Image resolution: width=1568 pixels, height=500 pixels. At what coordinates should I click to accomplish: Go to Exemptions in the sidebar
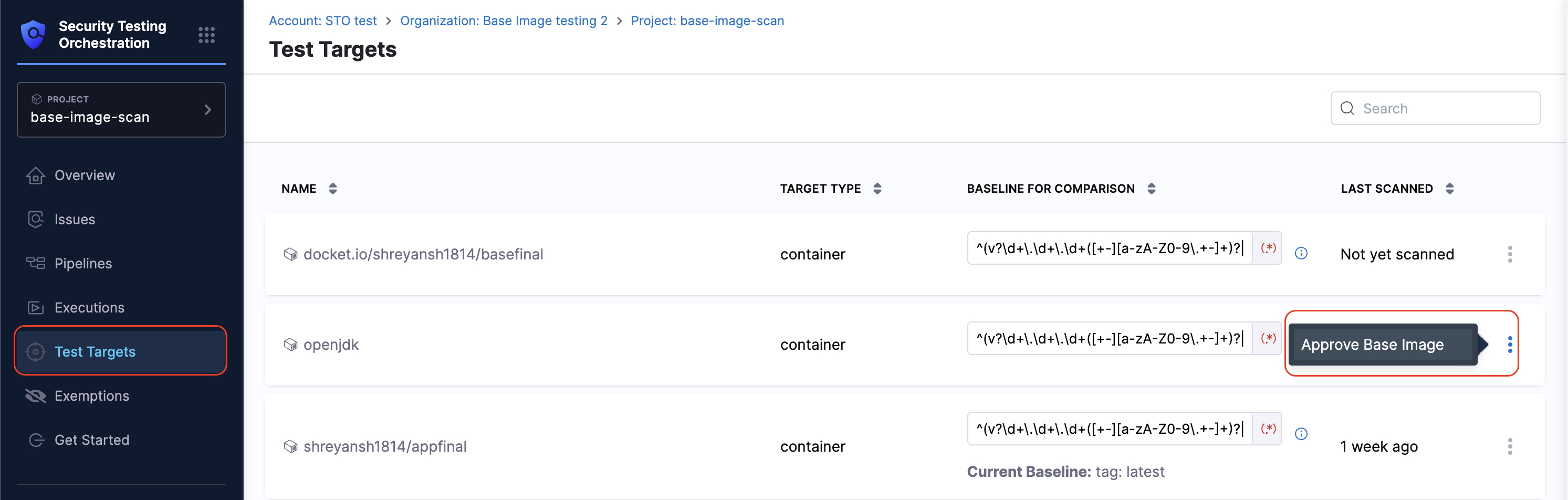click(91, 396)
